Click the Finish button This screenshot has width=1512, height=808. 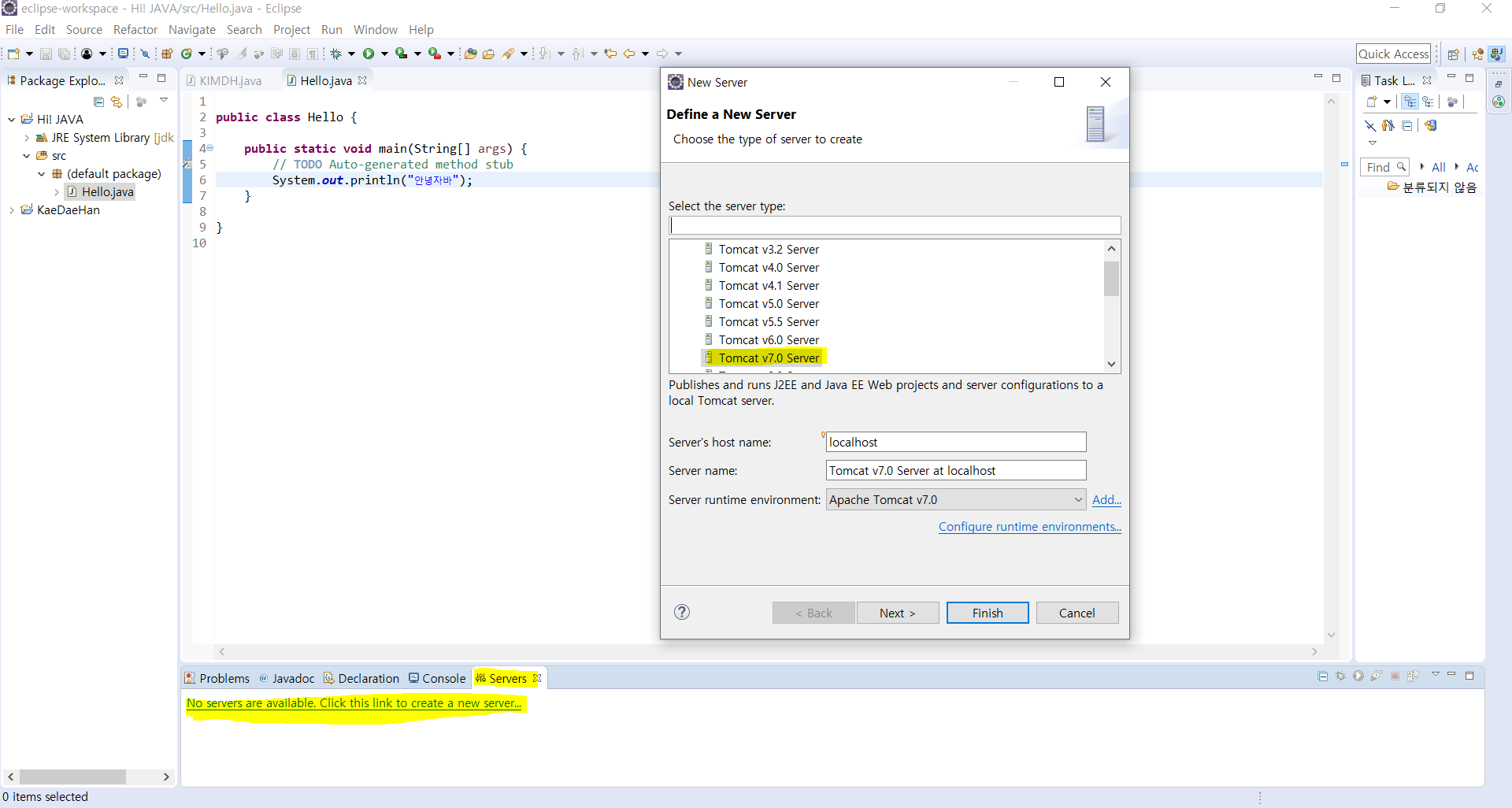(x=988, y=613)
